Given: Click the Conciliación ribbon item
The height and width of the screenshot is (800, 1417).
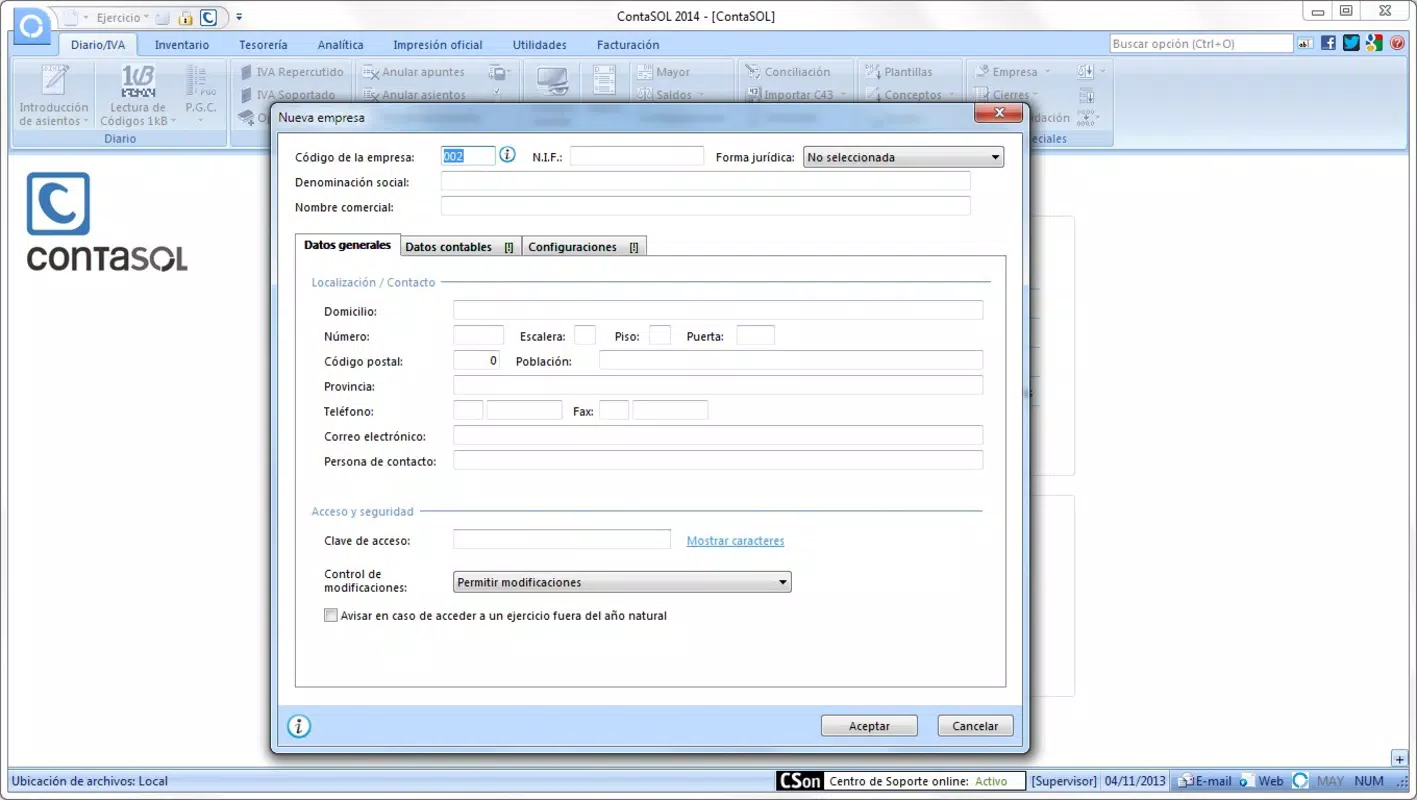Looking at the screenshot, I should click(x=788, y=72).
